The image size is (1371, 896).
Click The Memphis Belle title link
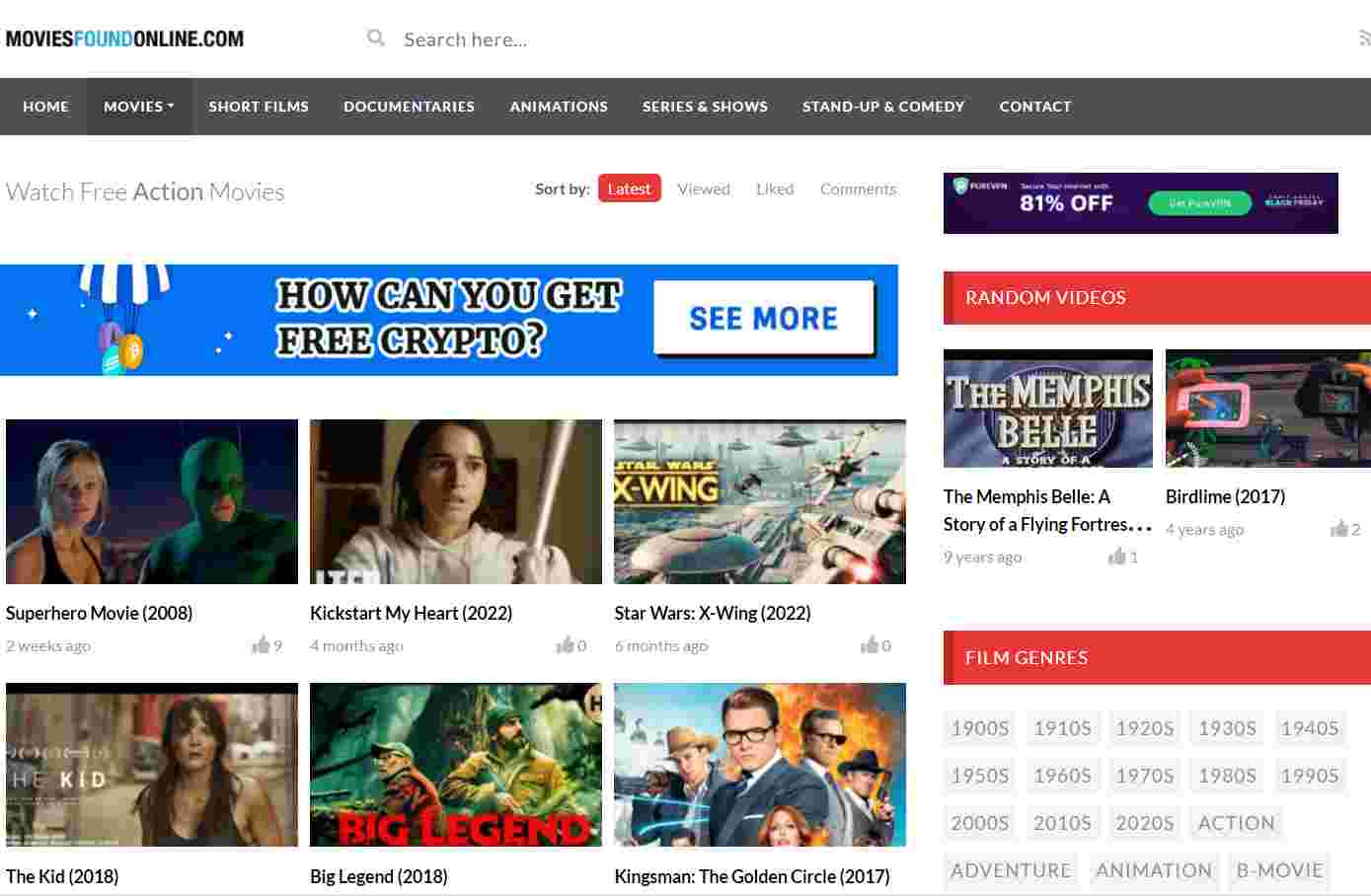point(1047,510)
